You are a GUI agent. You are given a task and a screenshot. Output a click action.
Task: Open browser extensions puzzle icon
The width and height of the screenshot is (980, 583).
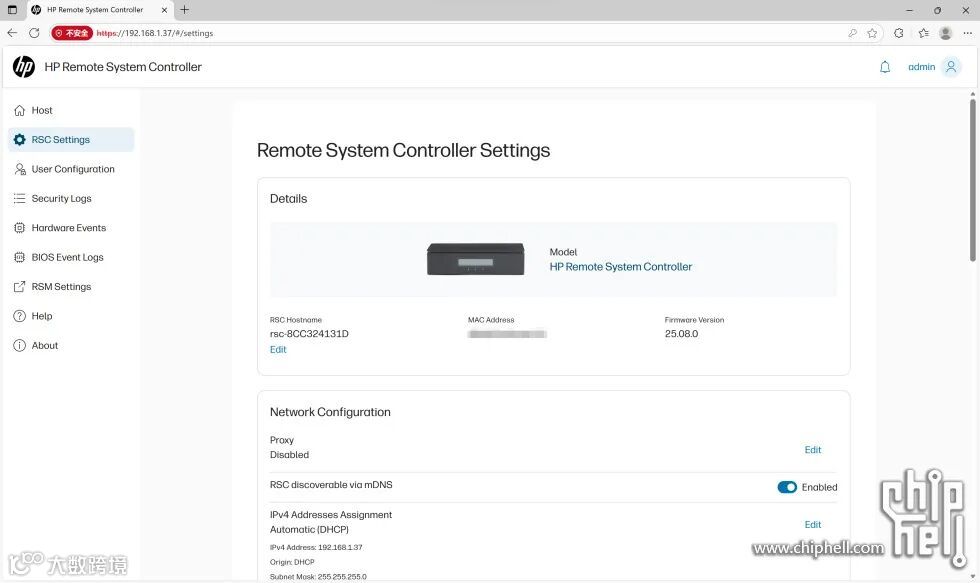899,33
